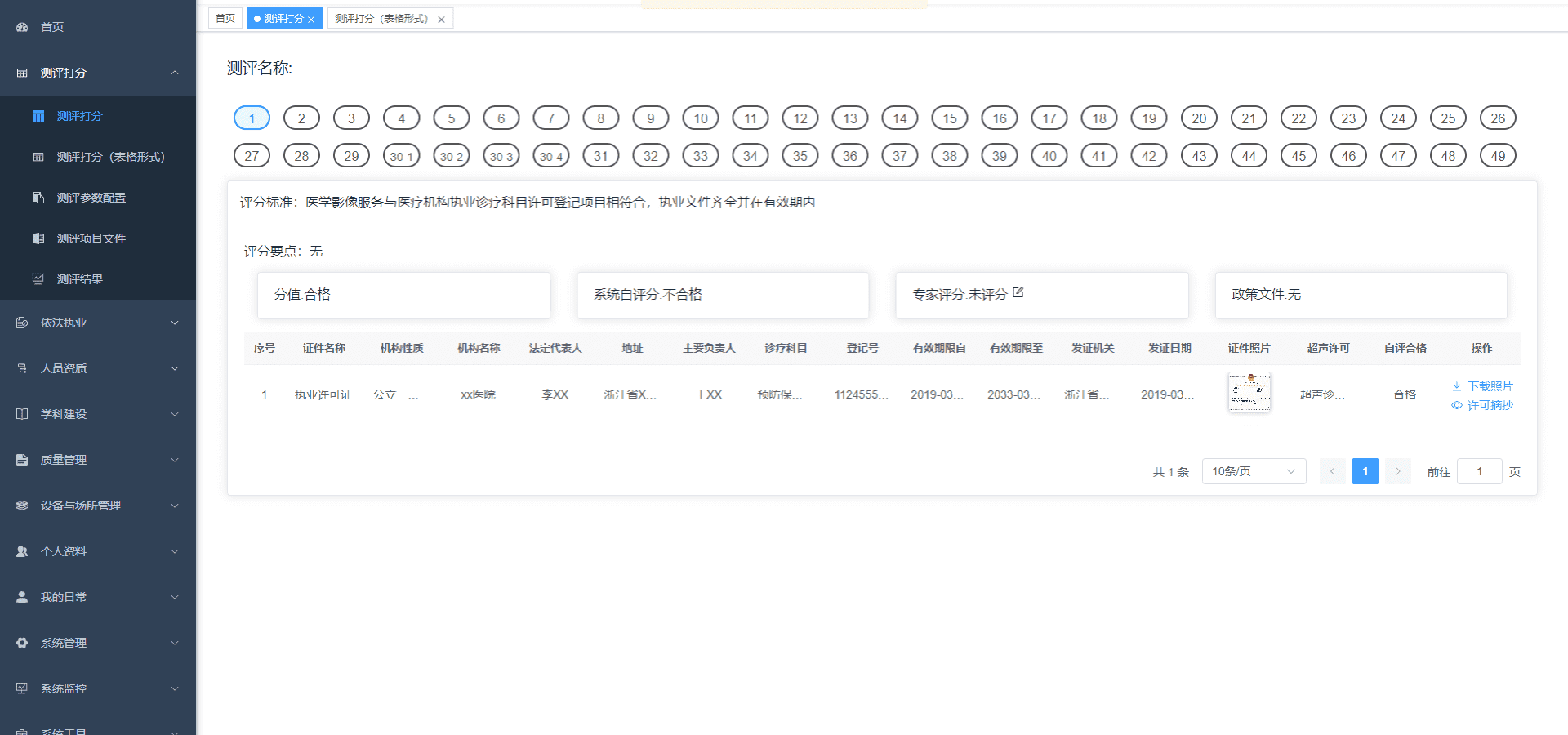Click the 质量管理 document icon
Image resolution: width=1568 pixels, height=735 pixels.
coord(22,460)
